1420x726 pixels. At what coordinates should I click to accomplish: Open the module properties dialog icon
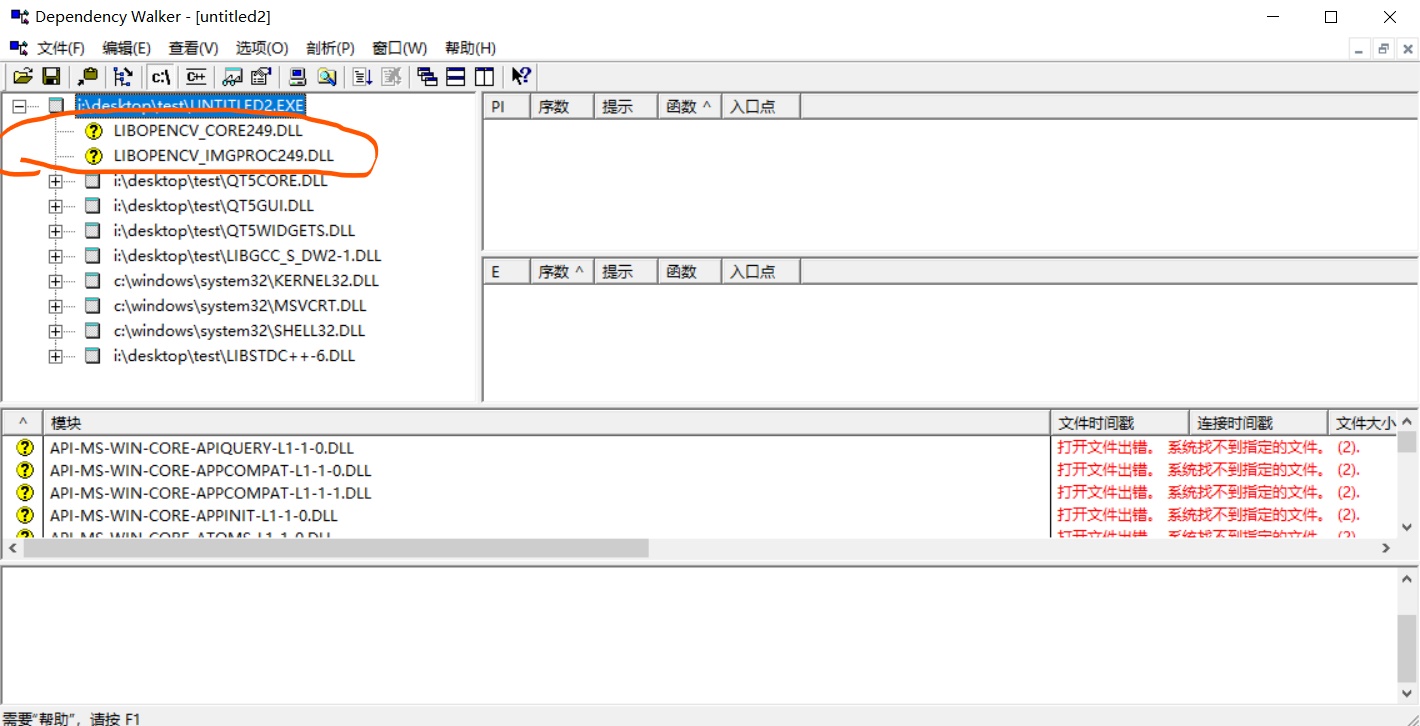(260, 76)
